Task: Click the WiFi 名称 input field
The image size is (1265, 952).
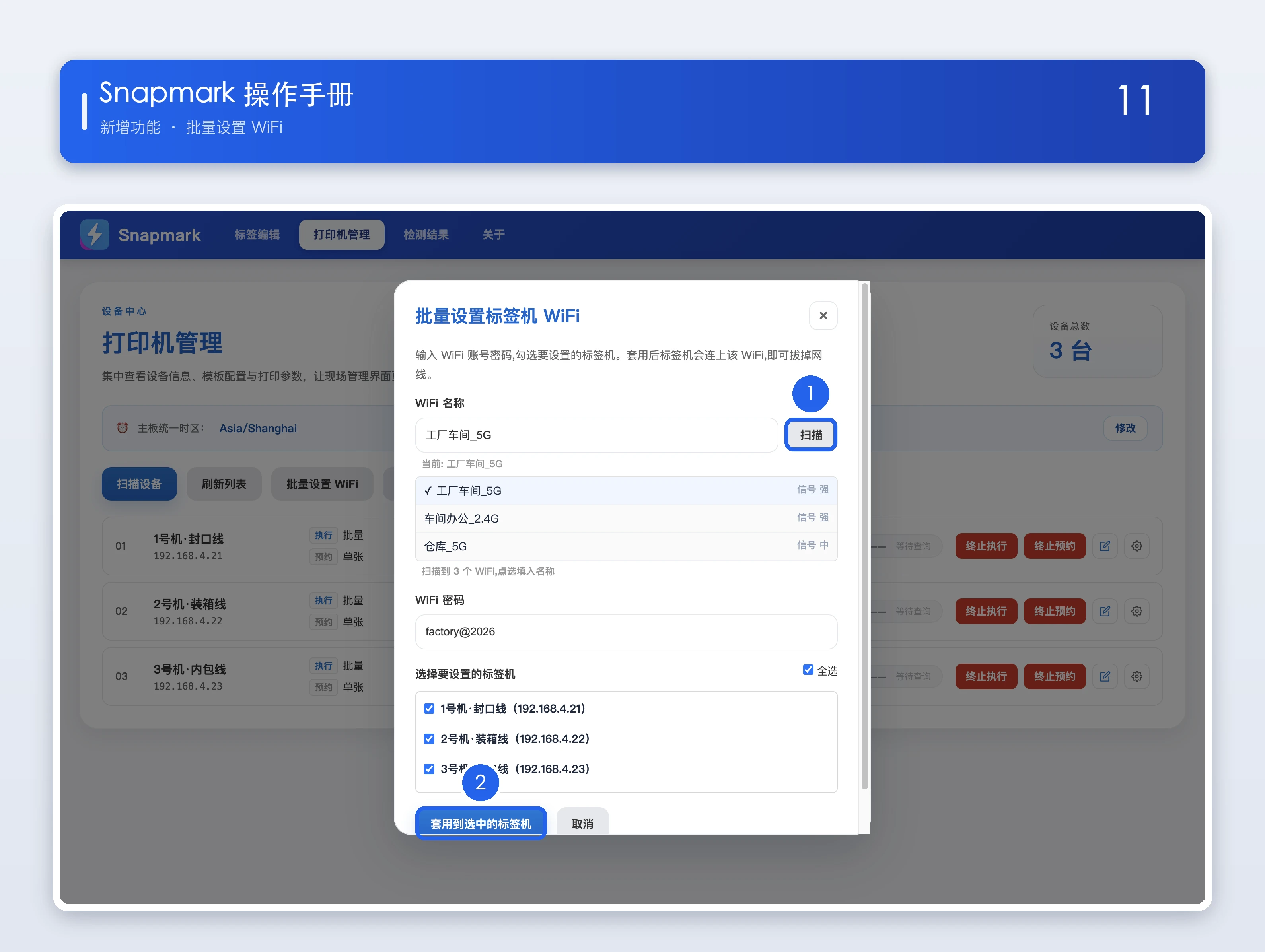Action: click(x=596, y=435)
